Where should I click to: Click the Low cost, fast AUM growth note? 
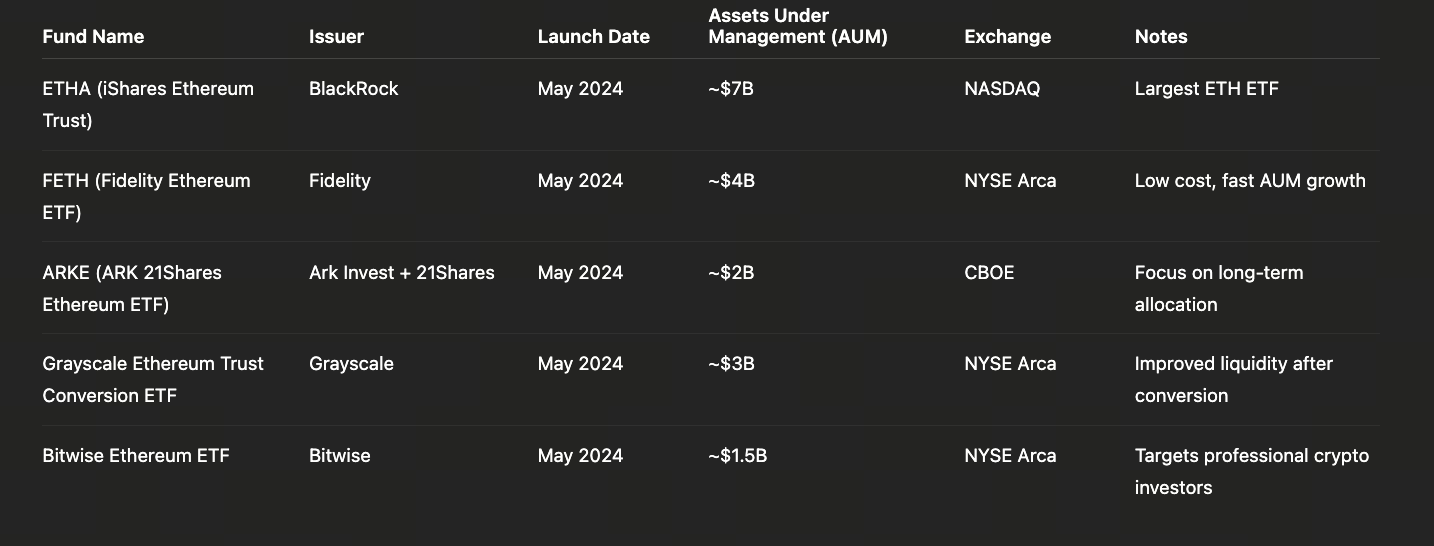[x=1249, y=181]
